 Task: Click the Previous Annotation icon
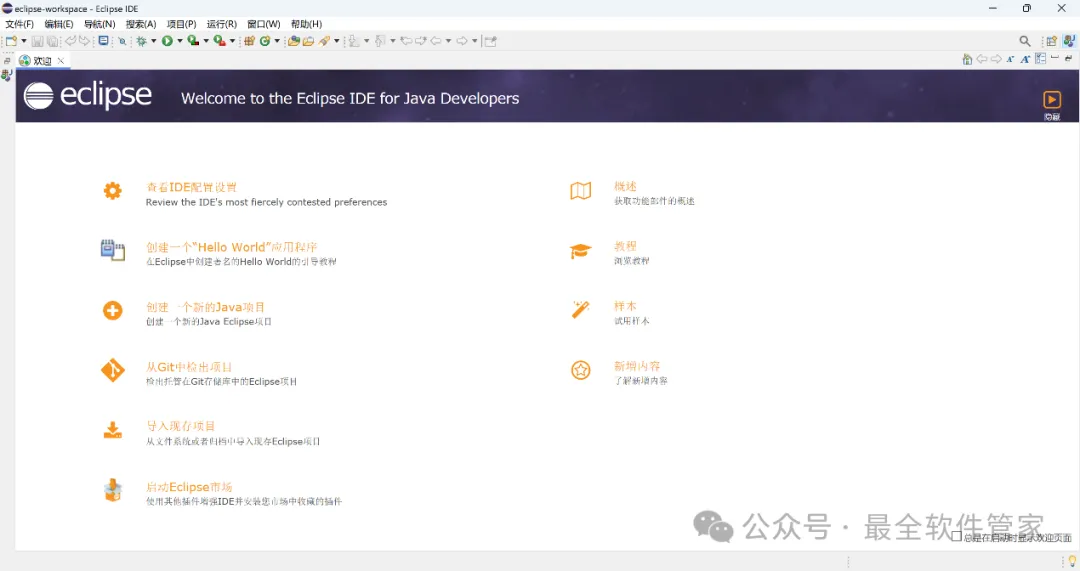(380, 41)
